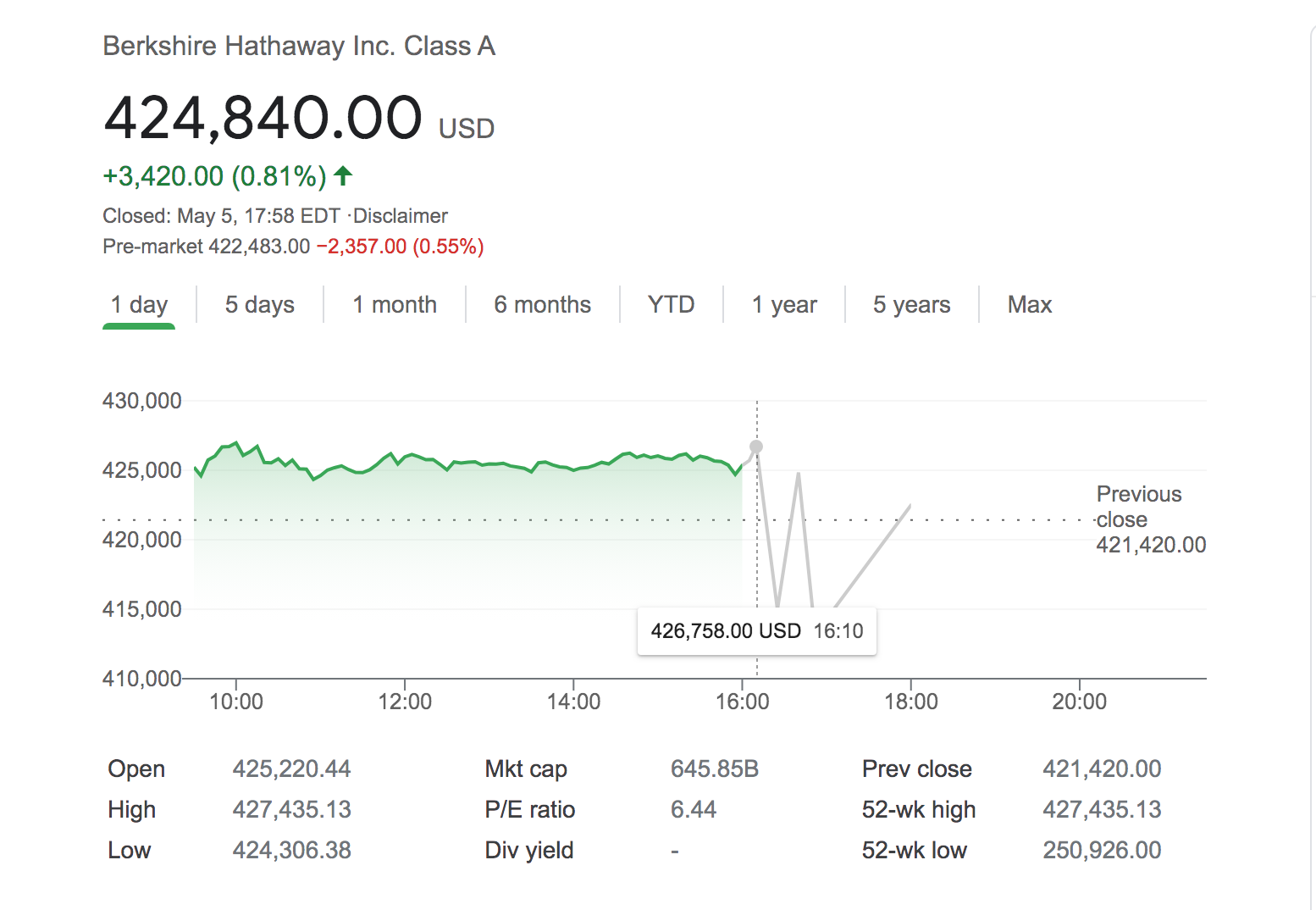Click the Berkshire Hathaway Inc. Class A title
The height and width of the screenshot is (910, 1316).
pos(299,46)
